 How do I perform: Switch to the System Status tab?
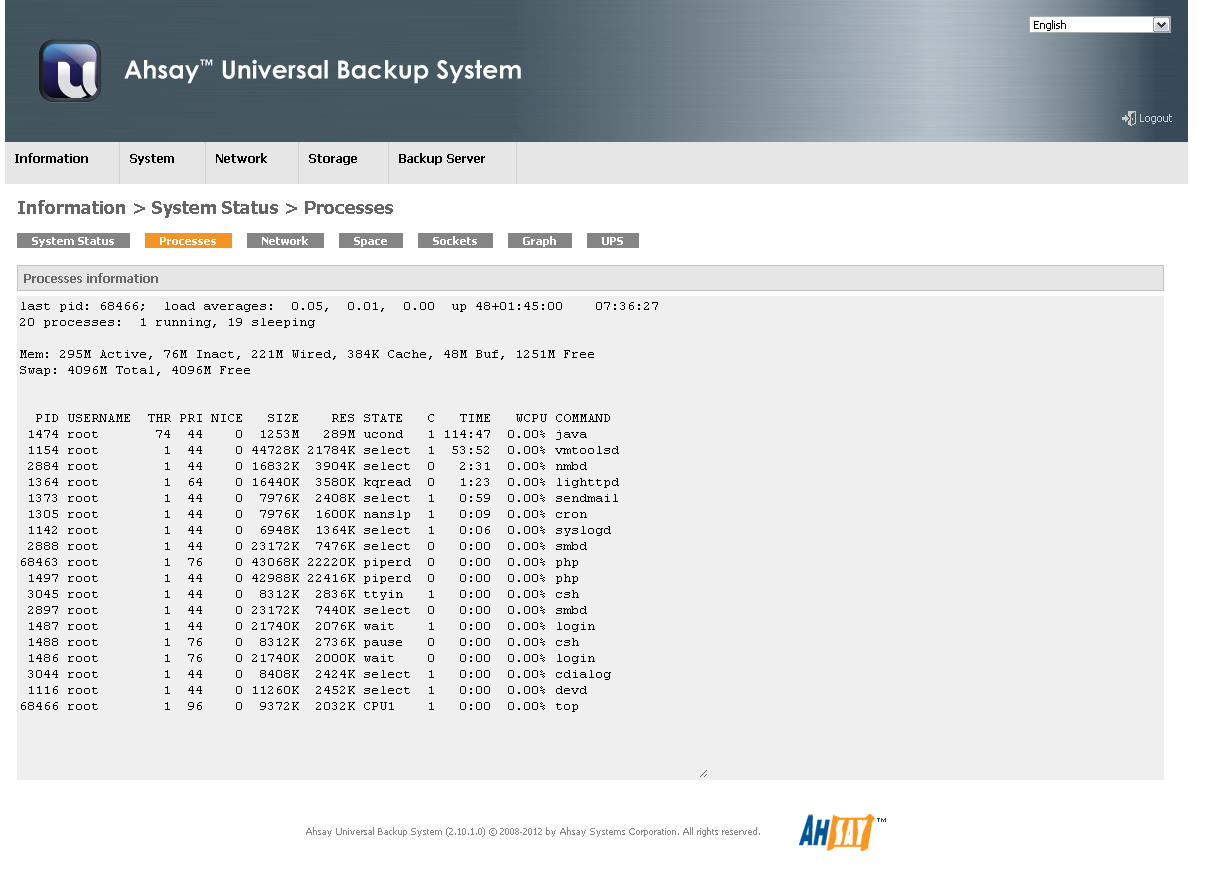[x=73, y=241]
